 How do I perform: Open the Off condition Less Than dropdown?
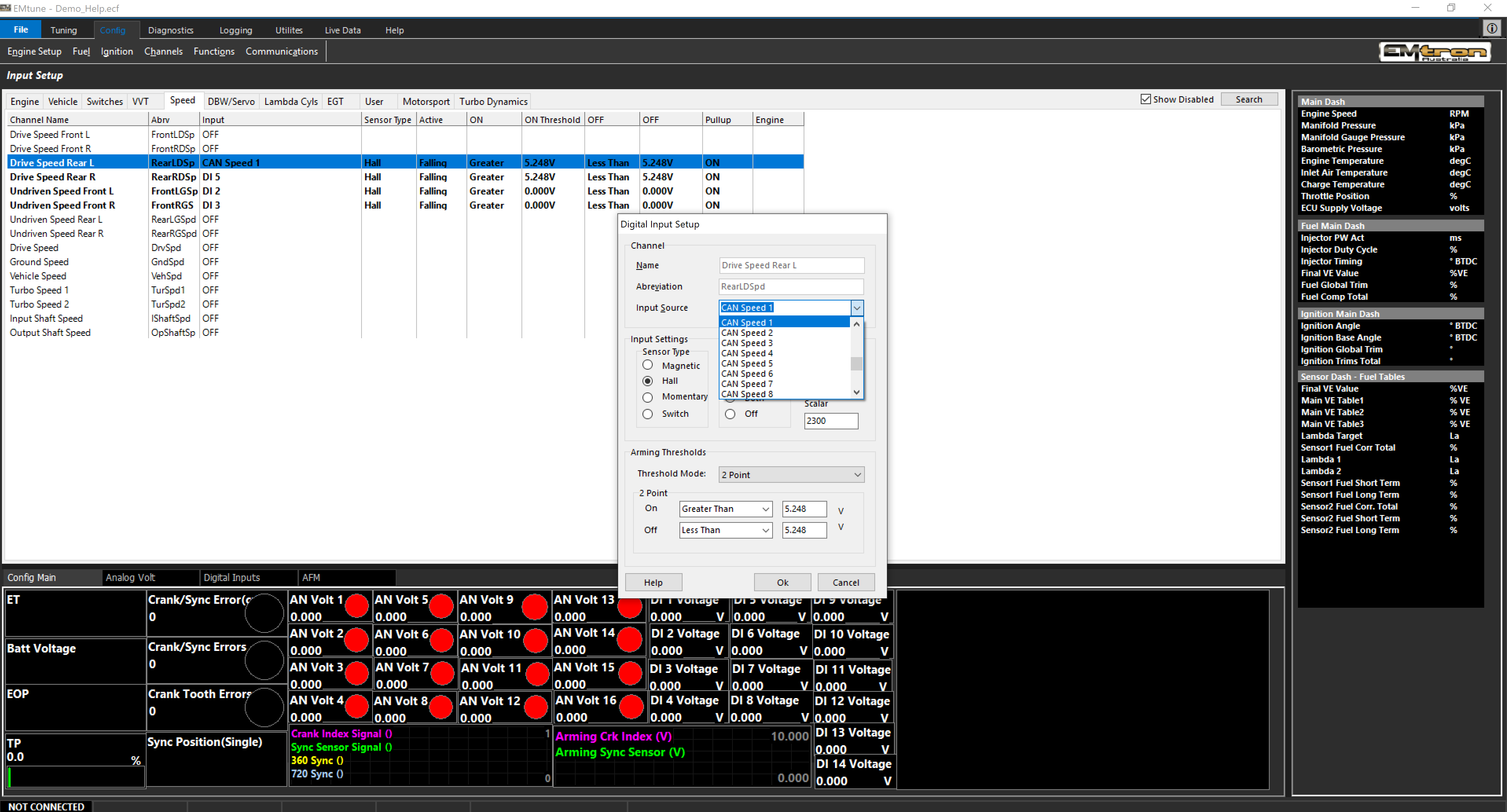click(x=725, y=530)
